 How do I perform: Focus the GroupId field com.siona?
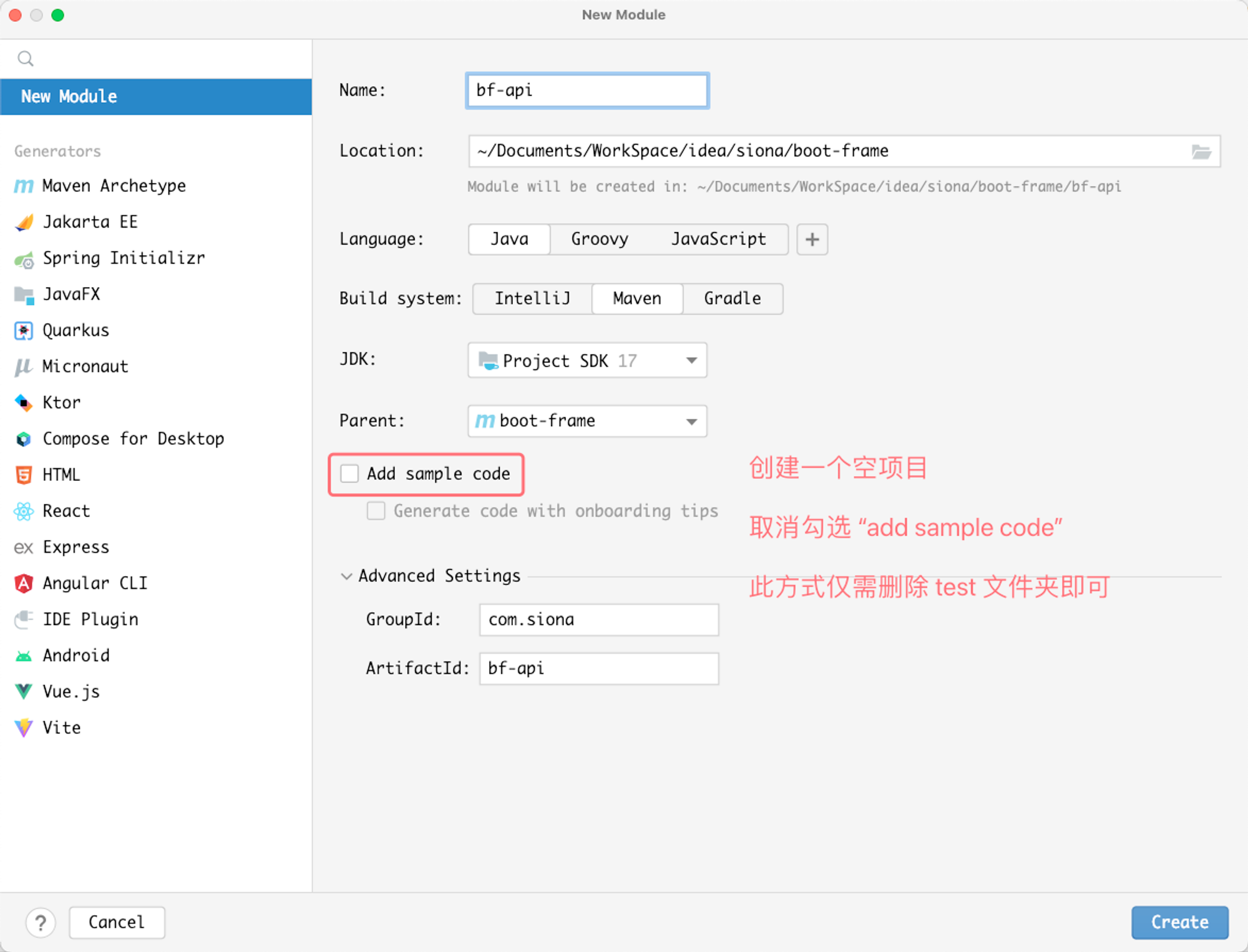(x=599, y=619)
